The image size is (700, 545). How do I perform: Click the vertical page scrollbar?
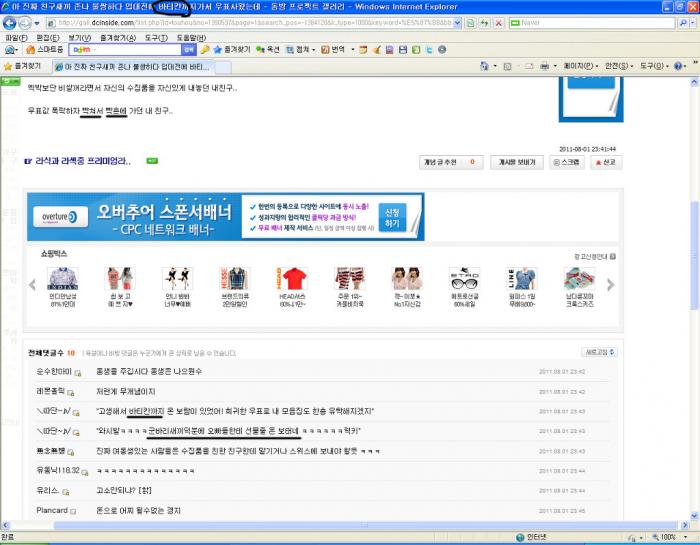point(693,300)
